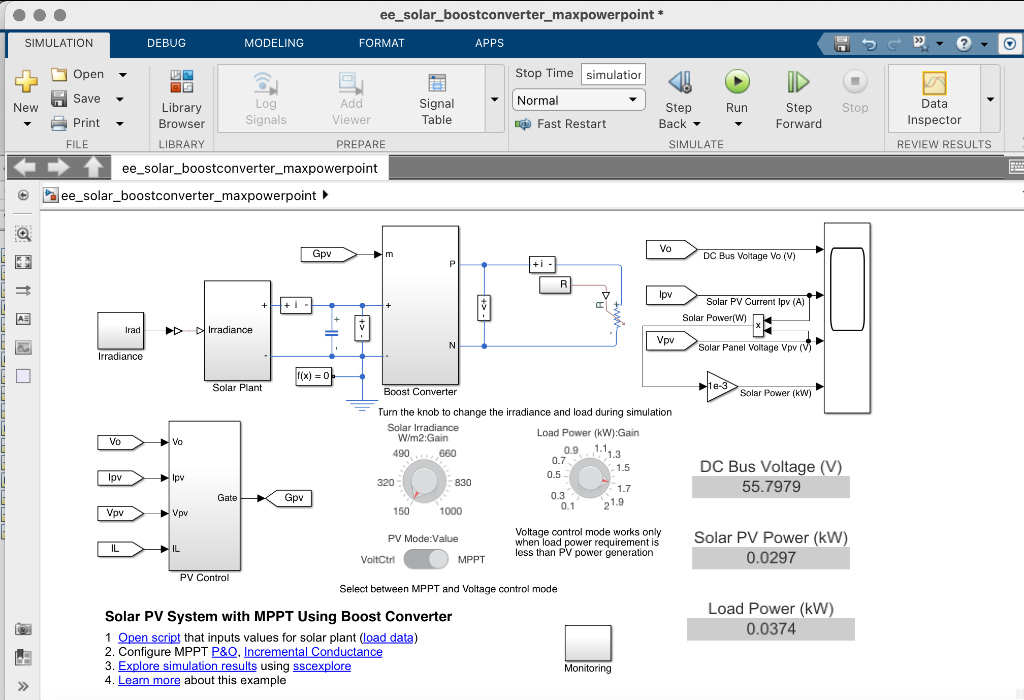Run the simulation
Image resolution: width=1024 pixels, height=700 pixels.
tap(737, 82)
